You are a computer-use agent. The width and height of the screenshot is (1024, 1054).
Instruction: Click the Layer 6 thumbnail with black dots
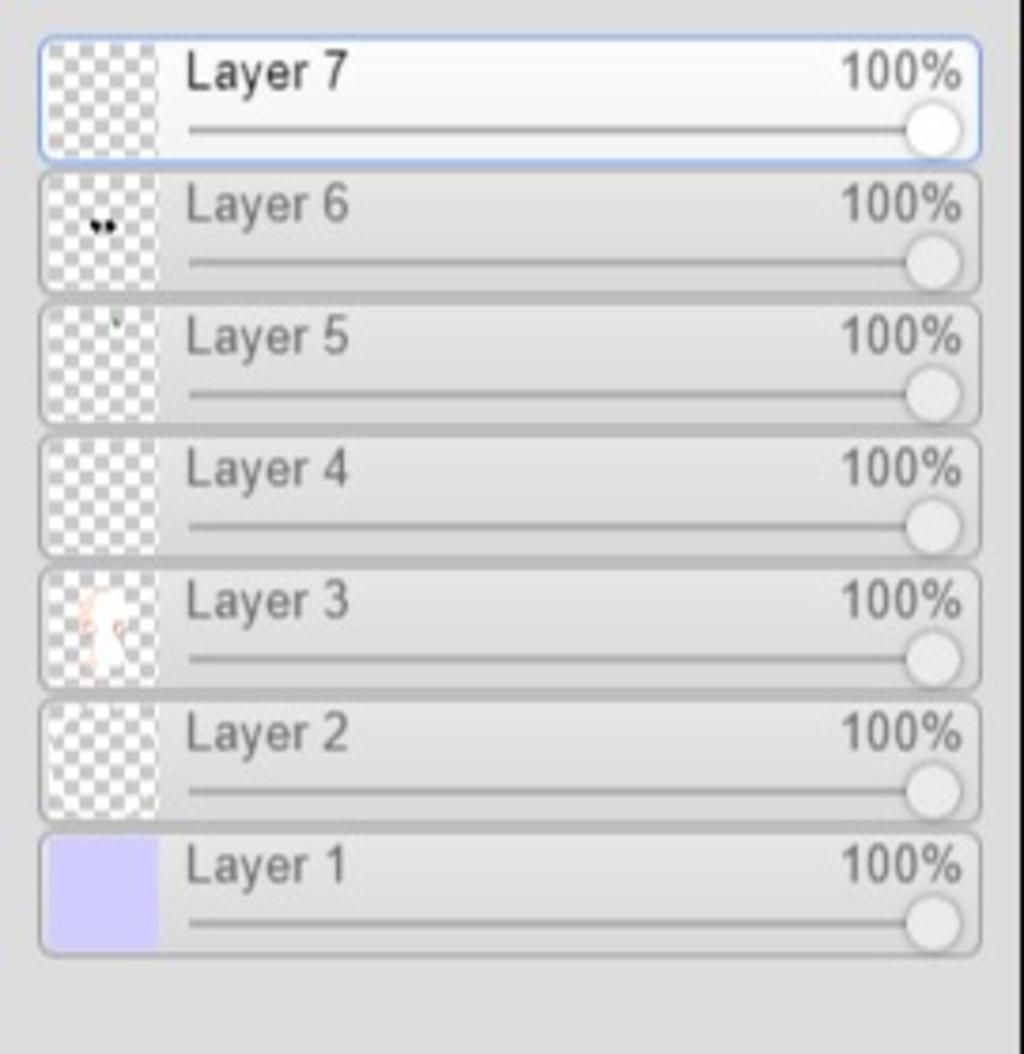103,231
